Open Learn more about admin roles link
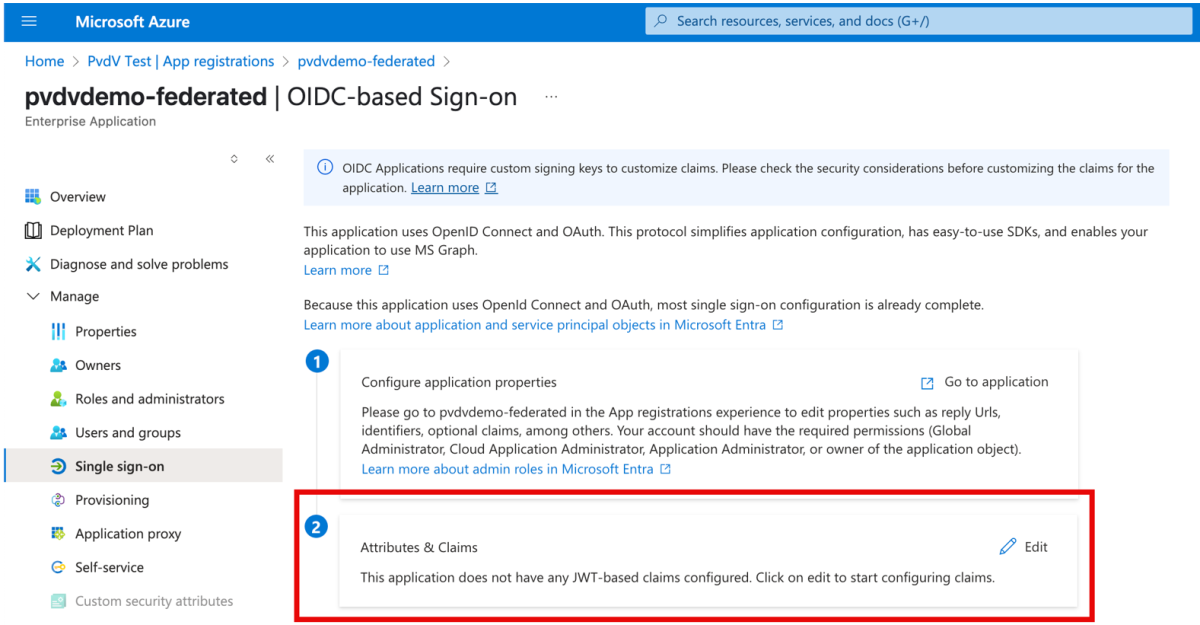 [507, 469]
